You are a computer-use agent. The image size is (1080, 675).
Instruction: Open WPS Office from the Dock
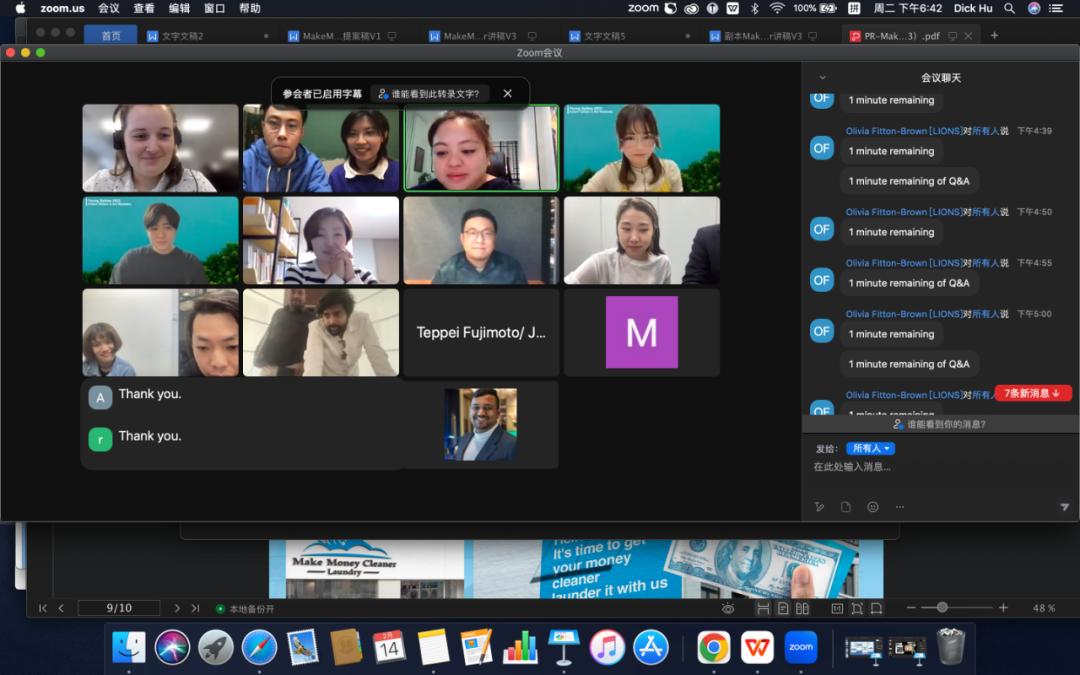(757, 647)
